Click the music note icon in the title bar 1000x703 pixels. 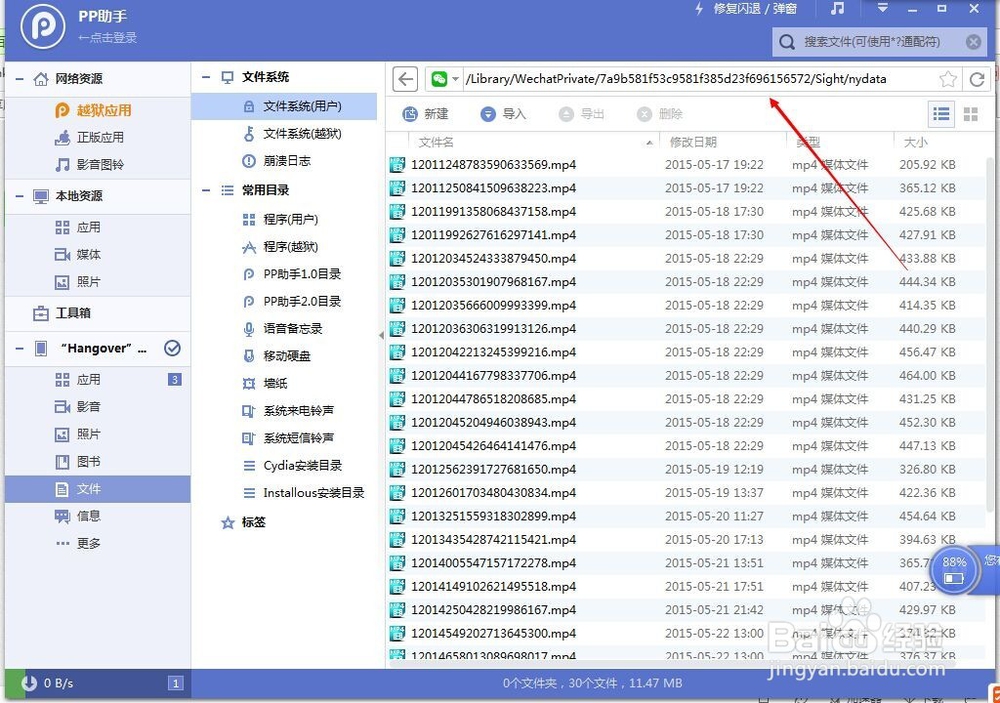pyautogui.click(x=835, y=10)
